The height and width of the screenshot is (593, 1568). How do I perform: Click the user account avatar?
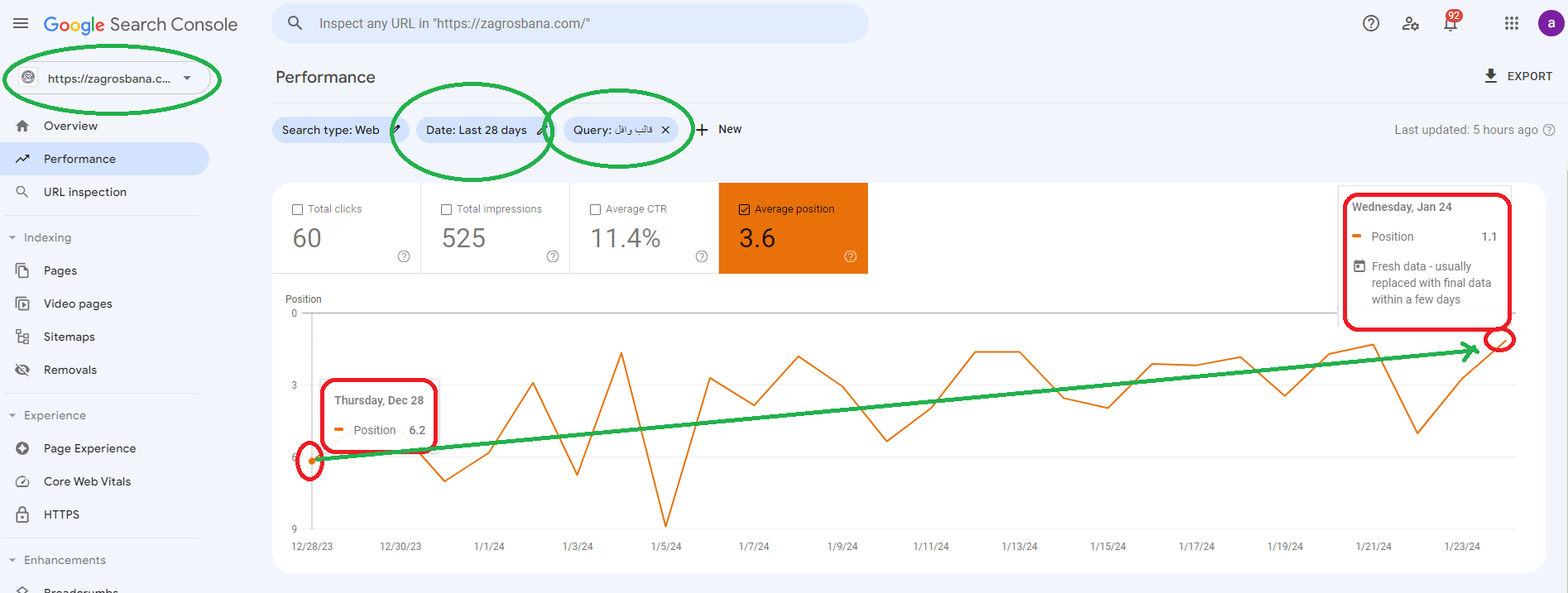point(1551,24)
